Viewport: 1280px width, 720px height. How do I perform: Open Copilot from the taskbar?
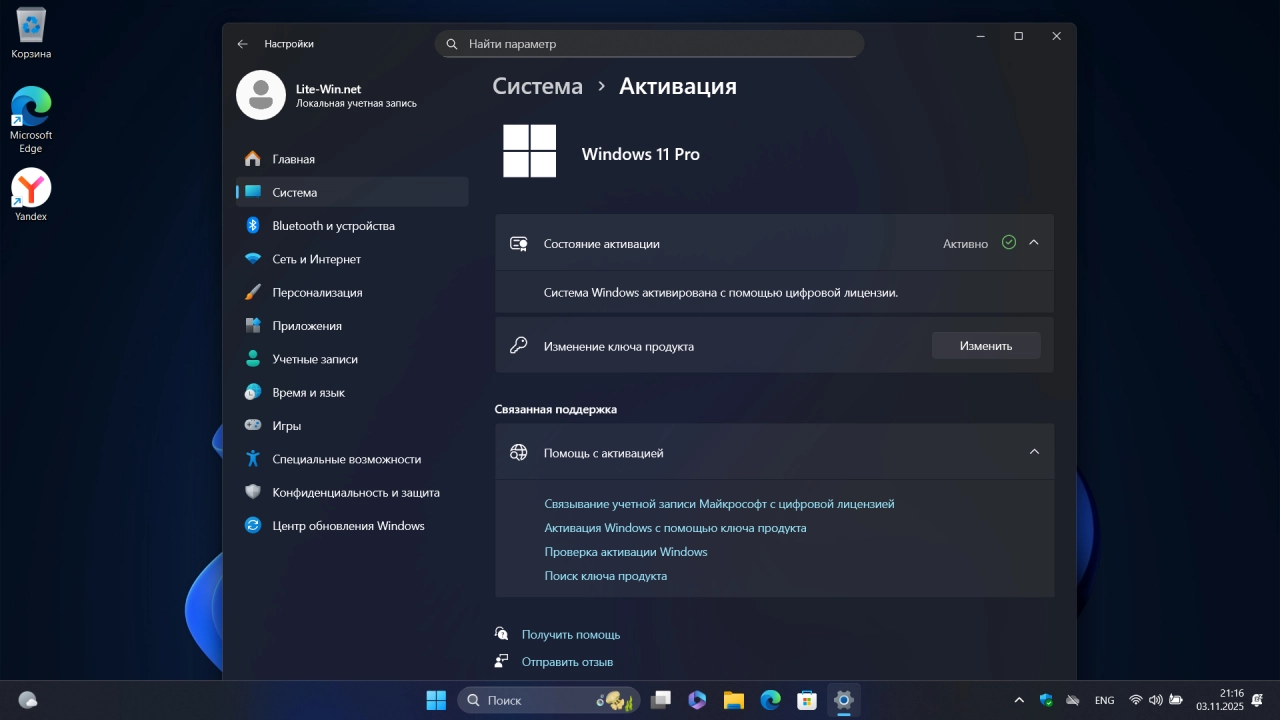(x=697, y=700)
